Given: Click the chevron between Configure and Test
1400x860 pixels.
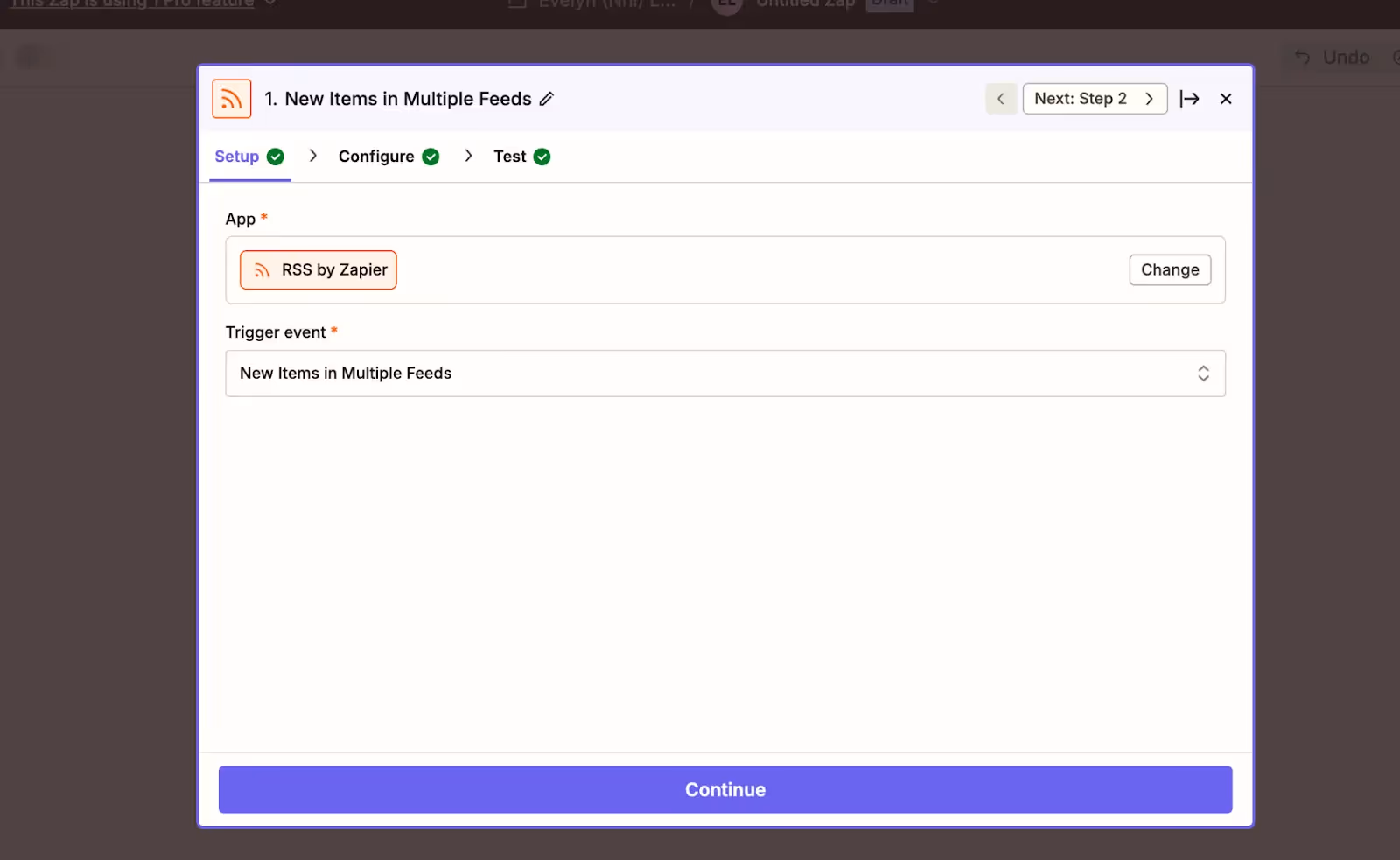Looking at the screenshot, I should [468, 156].
